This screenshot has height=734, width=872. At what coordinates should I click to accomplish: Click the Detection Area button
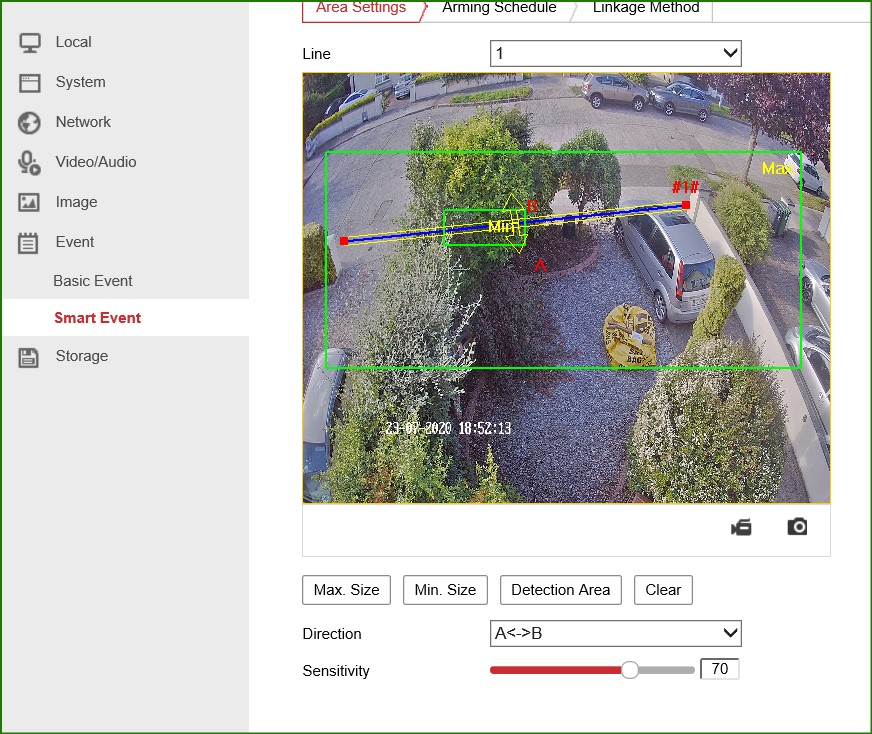click(560, 590)
